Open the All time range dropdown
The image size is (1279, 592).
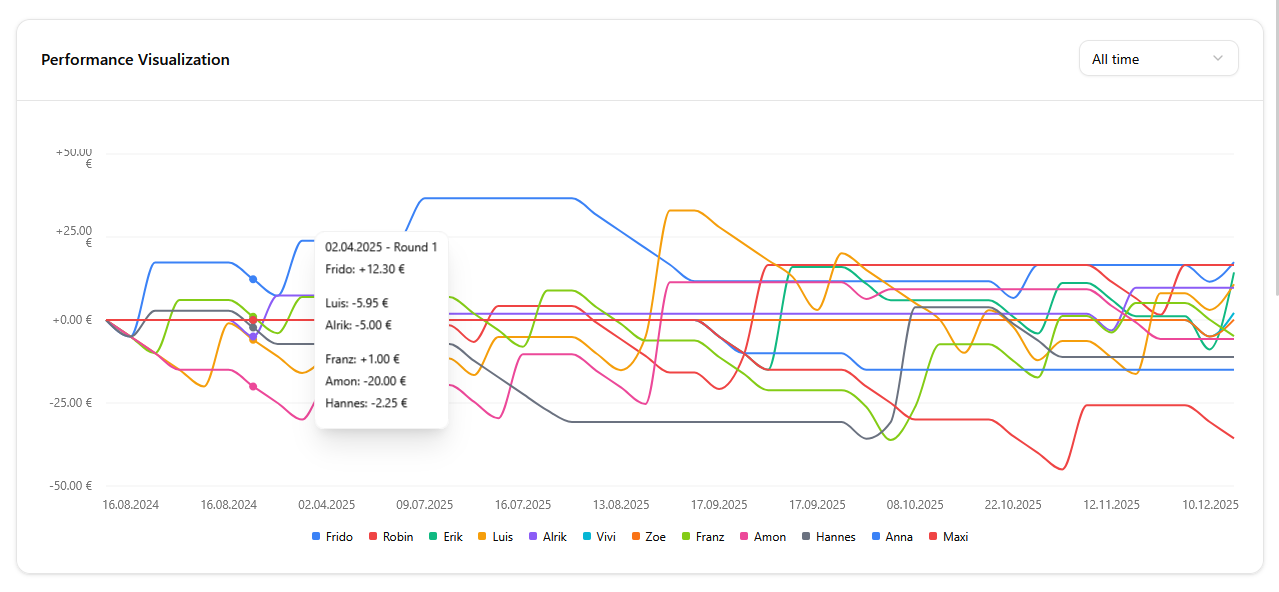click(x=1157, y=58)
